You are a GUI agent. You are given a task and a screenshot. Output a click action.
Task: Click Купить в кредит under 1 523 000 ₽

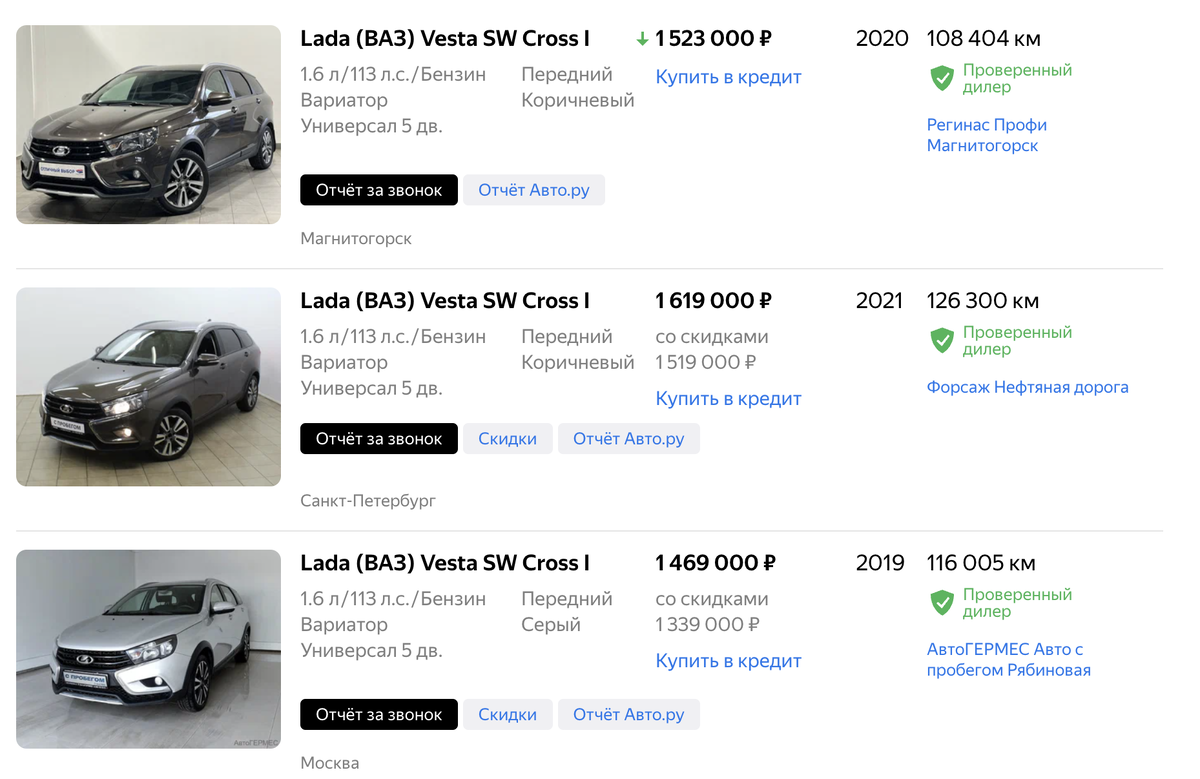(728, 77)
